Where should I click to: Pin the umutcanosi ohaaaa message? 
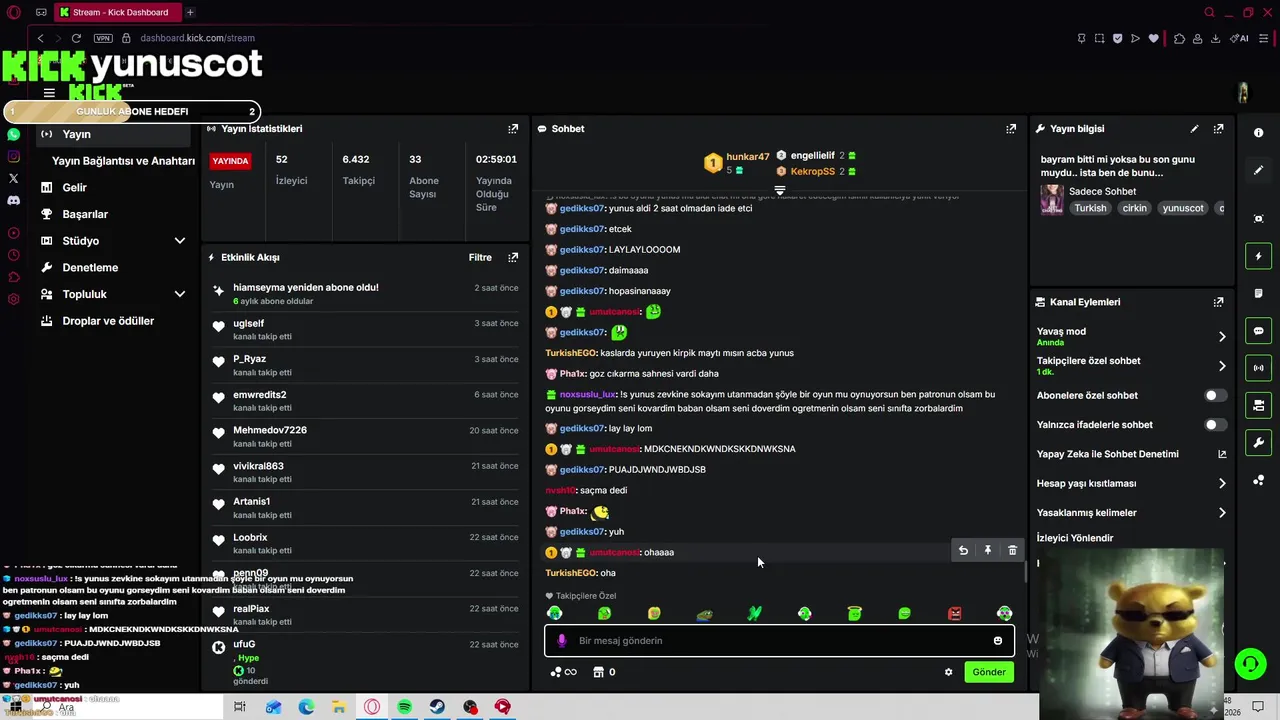[x=988, y=551]
